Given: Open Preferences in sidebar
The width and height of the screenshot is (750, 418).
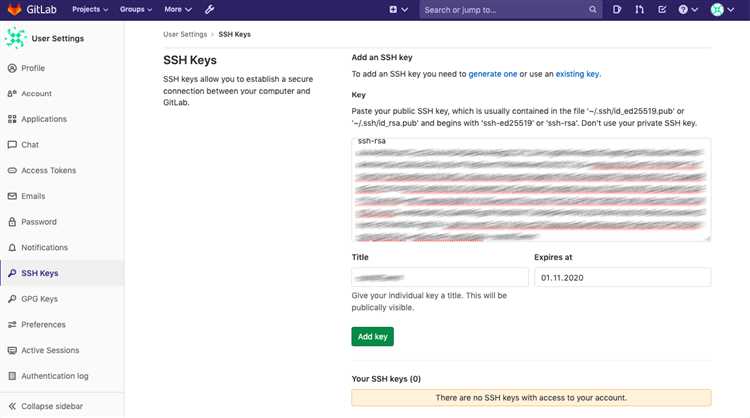Looking at the screenshot, I should click(x=43, y=324).
